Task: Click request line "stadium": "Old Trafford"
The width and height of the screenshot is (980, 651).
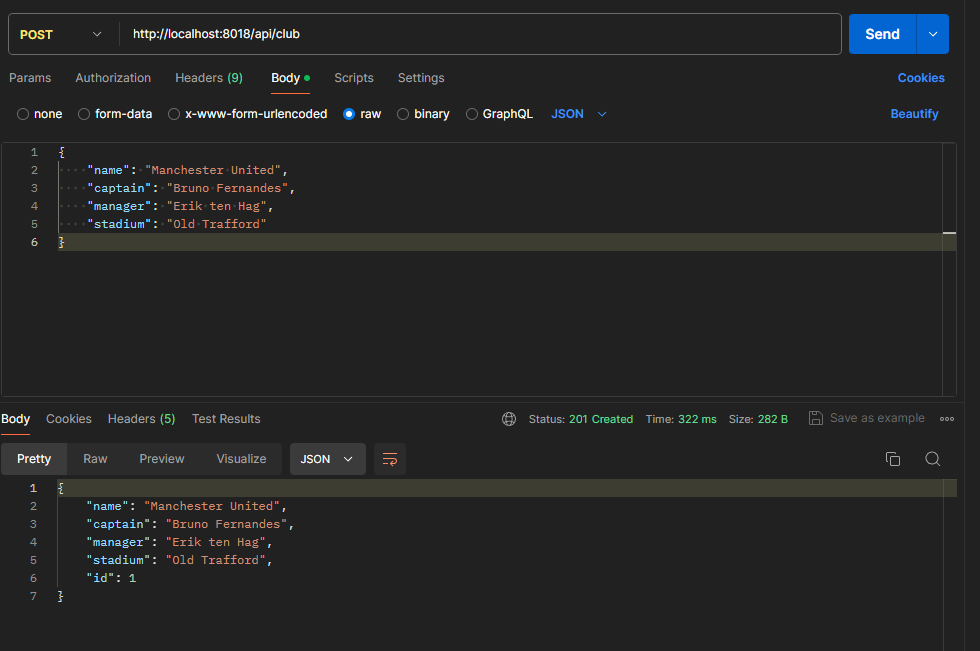Action: [177, 224]
